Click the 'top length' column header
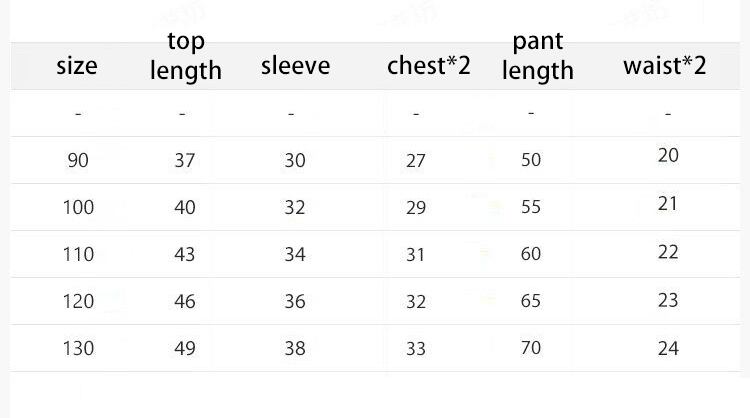The width and height of the screenshot is (750, 418). (x=185, y=56)
